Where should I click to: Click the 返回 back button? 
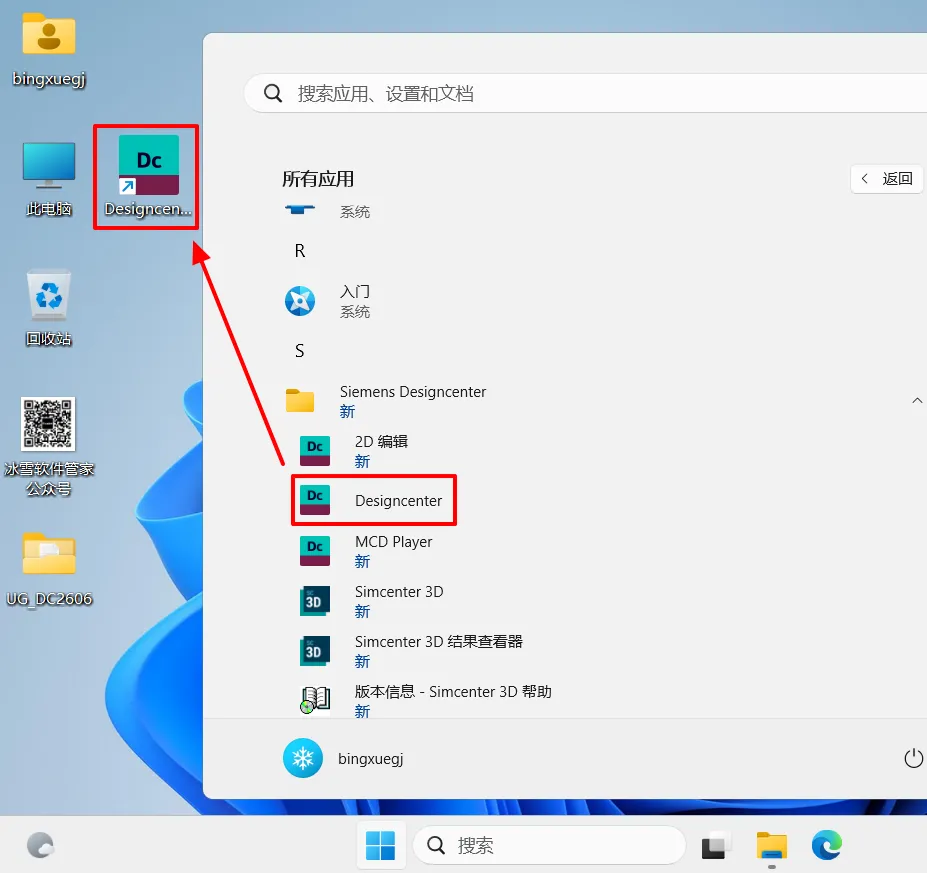pyautogui.click(x=886, y=179)
